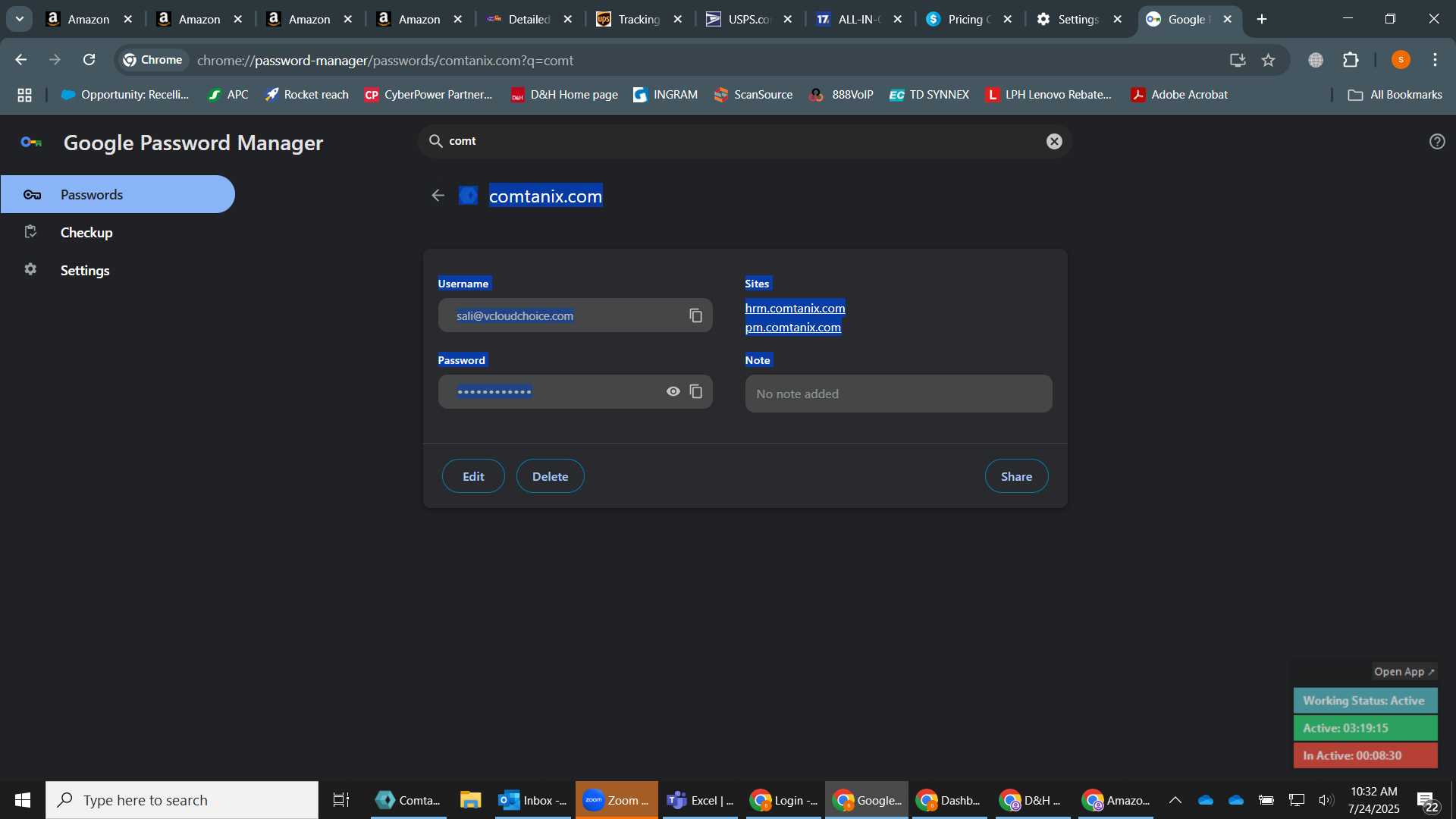Open the Opportunity: Recelli bookmark
1456x819 pixels.
pyautogui.click(x=125, y=95)
